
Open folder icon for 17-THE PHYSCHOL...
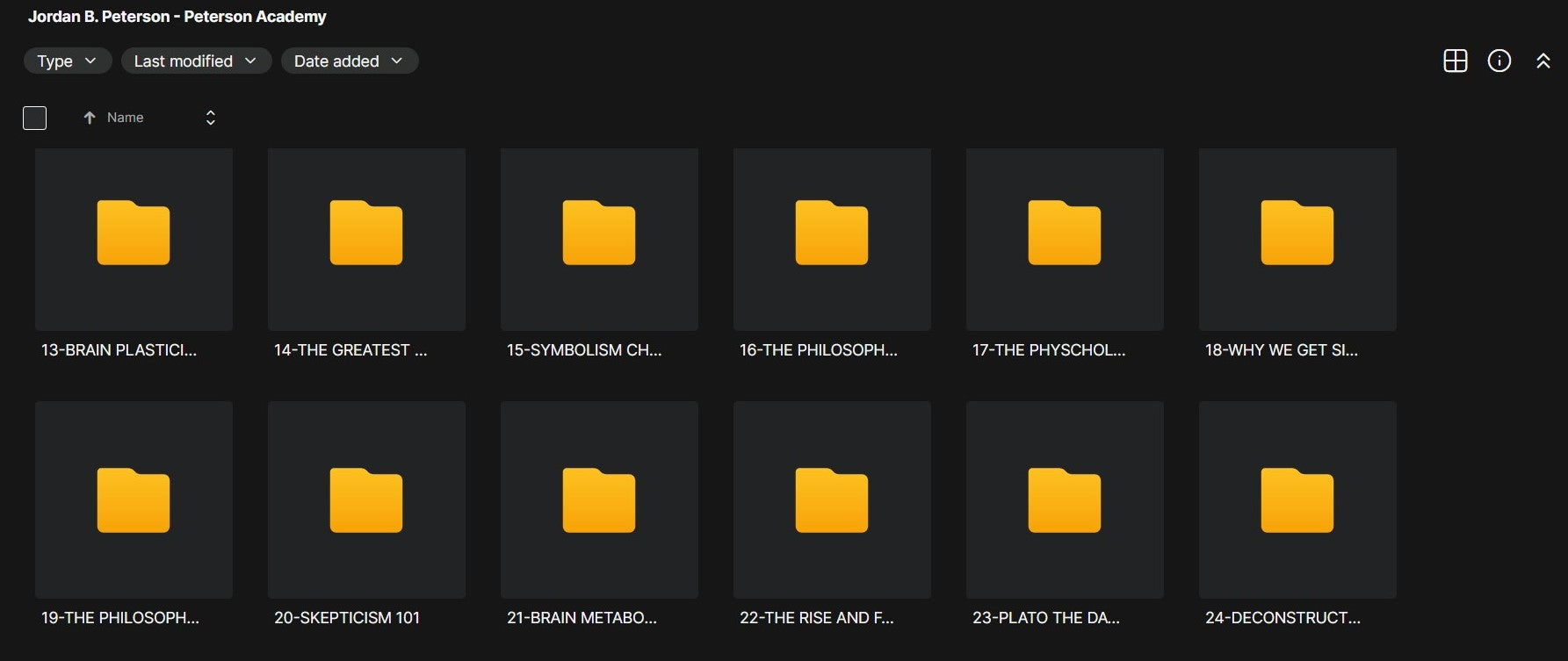tap(1065, 233)
